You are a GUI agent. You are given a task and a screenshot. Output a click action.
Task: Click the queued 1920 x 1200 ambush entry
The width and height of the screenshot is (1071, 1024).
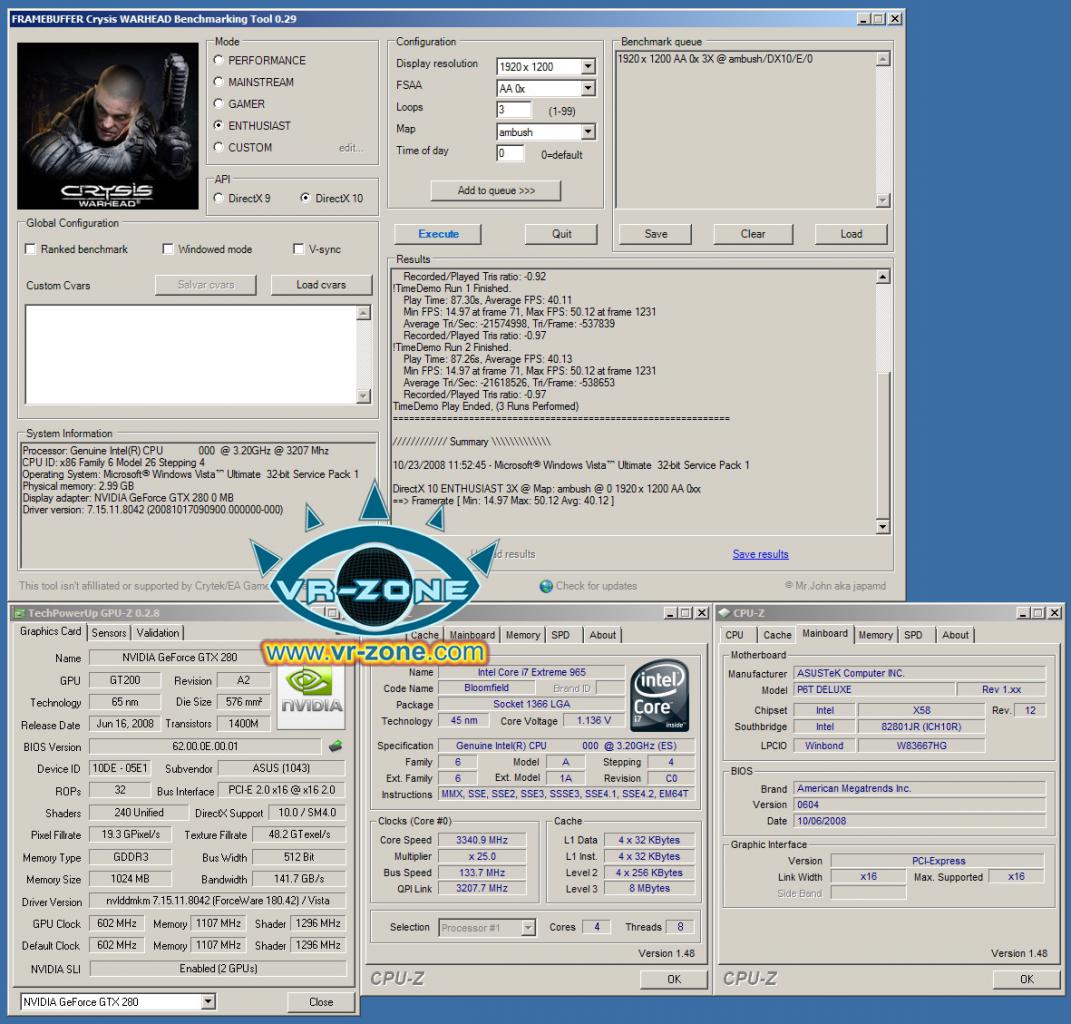point(715,59)
